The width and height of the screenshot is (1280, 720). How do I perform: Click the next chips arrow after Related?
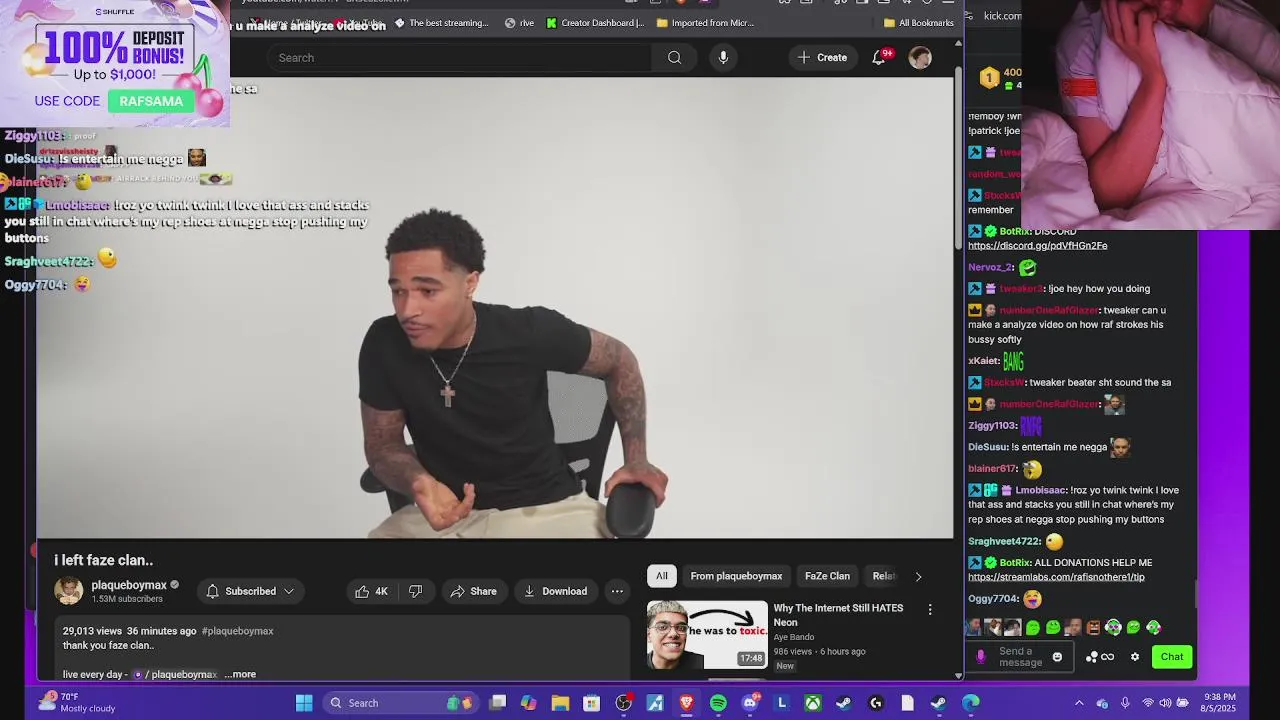918,576
